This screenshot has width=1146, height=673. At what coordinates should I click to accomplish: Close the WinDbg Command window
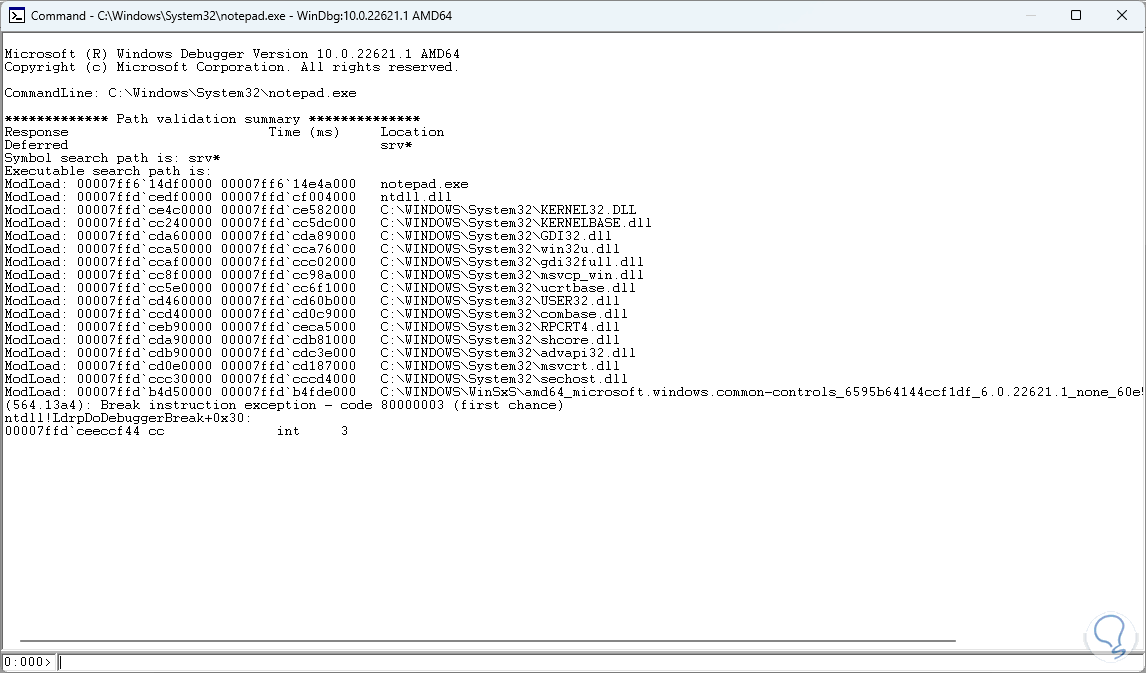1122,15
